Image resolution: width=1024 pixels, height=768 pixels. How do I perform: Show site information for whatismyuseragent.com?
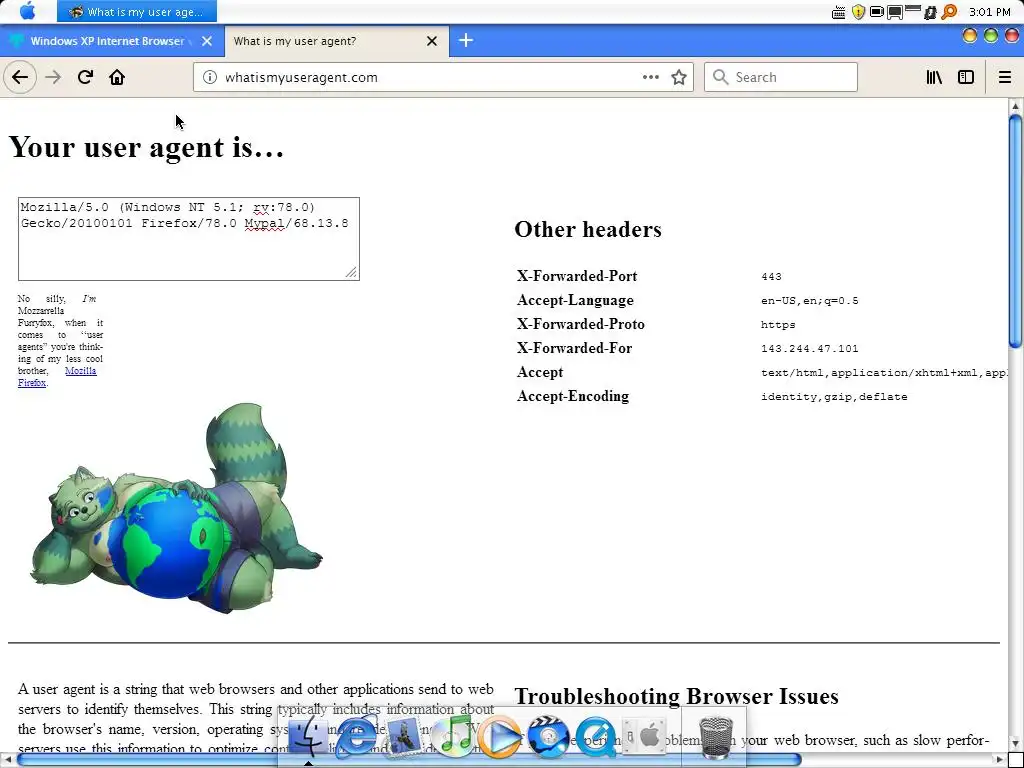click(x=210, y=77)
